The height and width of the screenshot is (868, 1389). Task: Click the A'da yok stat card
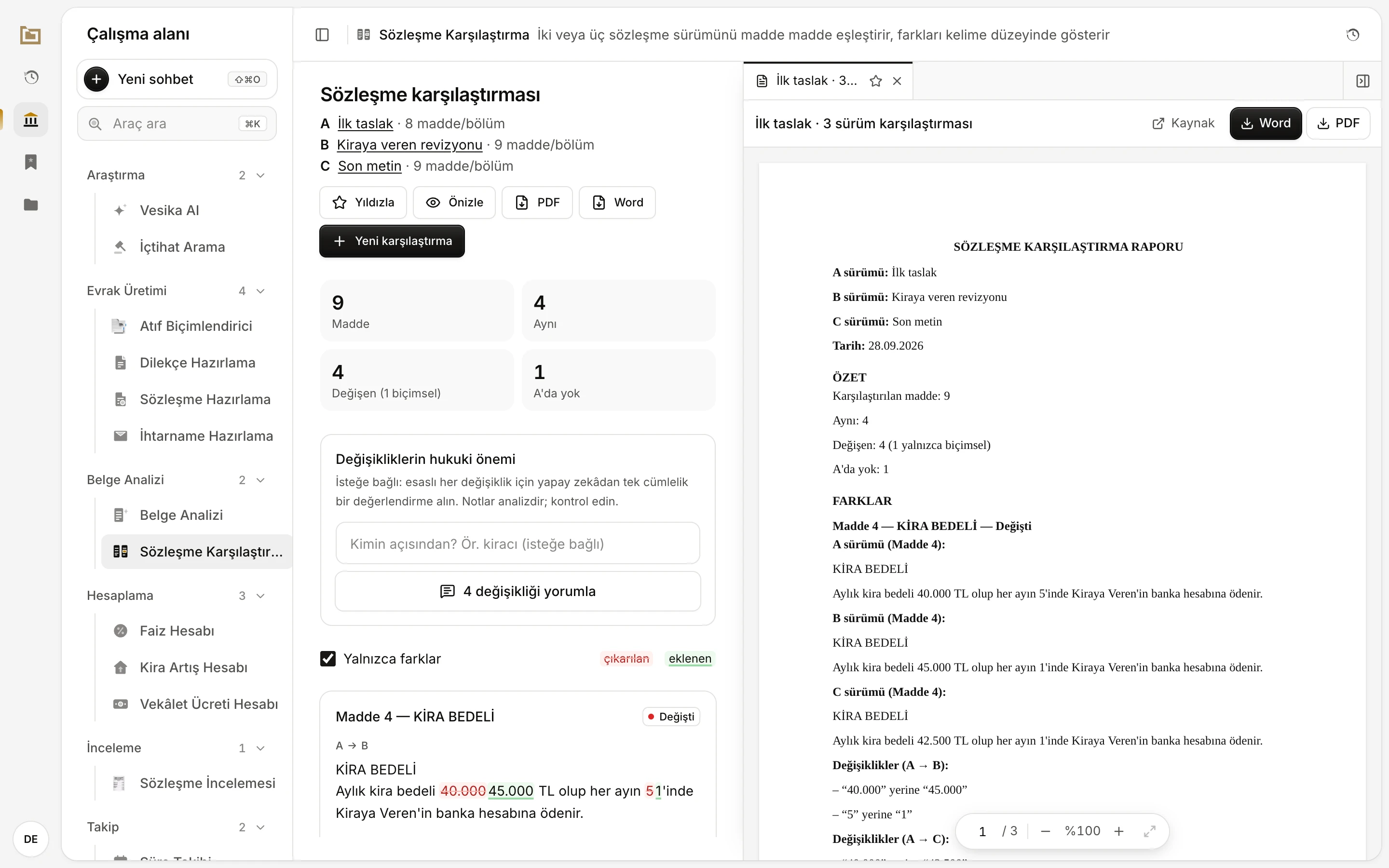click(618, 380)
